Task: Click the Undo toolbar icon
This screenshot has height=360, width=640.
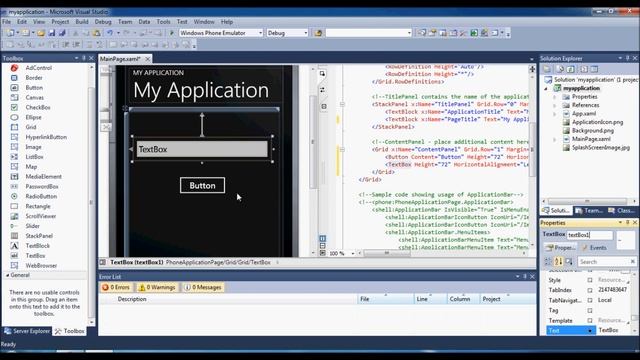Action: tap(110, 33)
